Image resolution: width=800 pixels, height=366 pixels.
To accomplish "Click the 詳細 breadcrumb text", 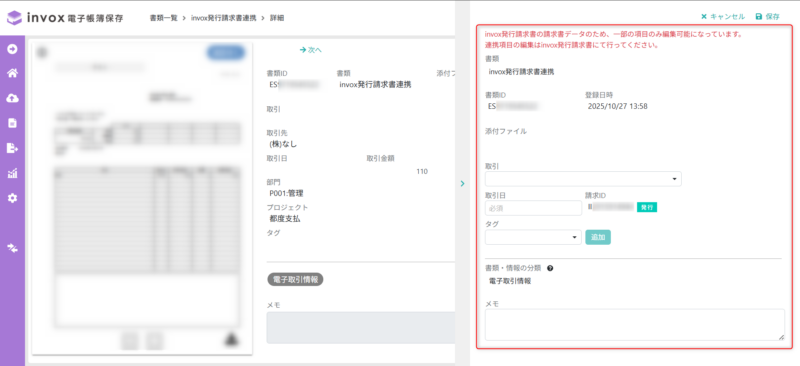I will 277,18.
